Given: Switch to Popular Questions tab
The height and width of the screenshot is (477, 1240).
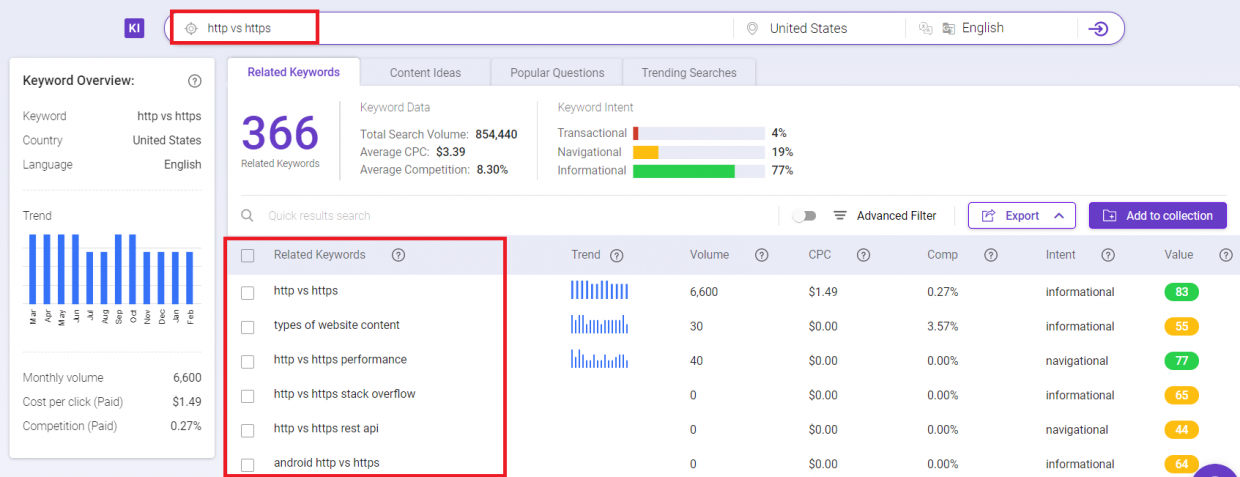Looking at the screenshot, I should [x=557, y=72].
